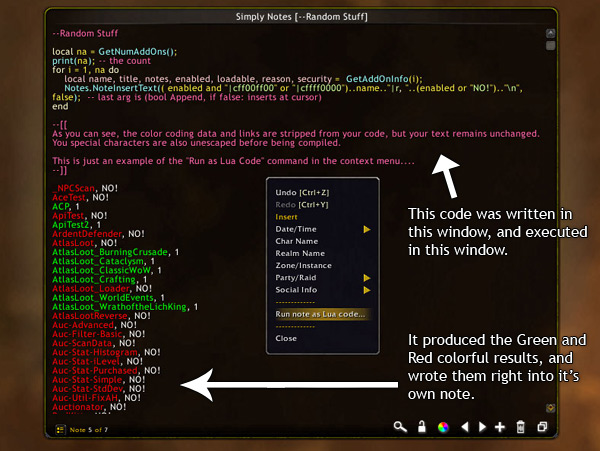Click the Auc-Stat-Purchased, NO! row
This screenshot has height=451, width=600.
pos(106,371)
